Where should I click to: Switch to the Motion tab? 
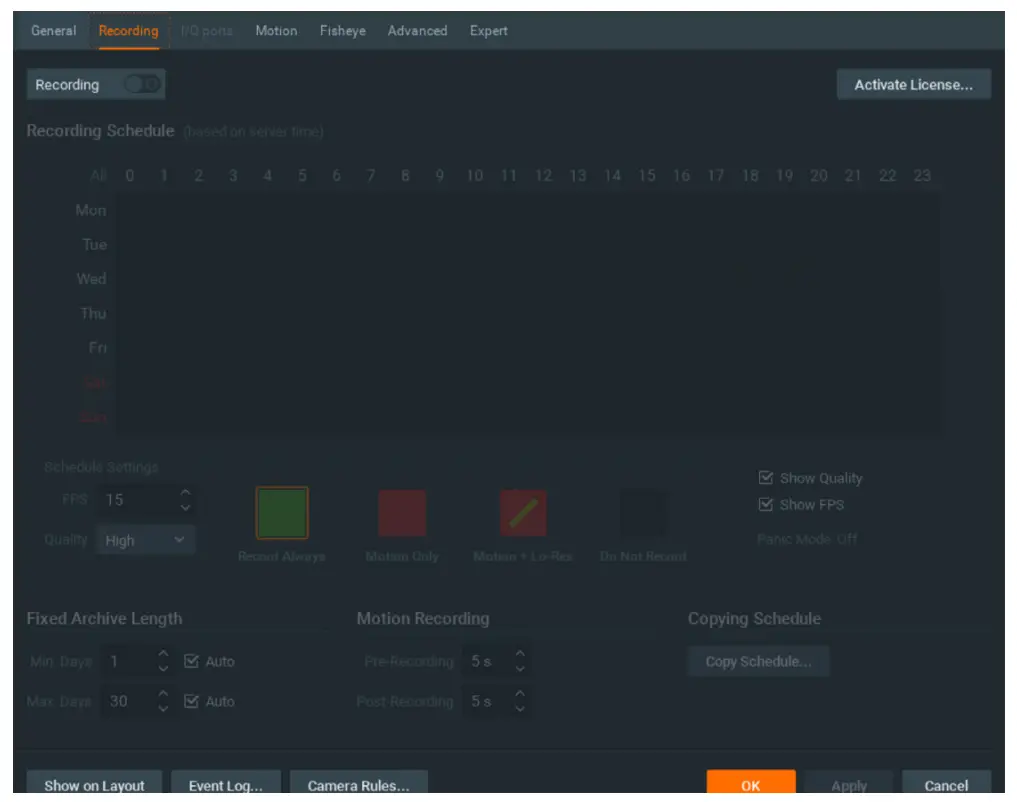click(276, 31)
